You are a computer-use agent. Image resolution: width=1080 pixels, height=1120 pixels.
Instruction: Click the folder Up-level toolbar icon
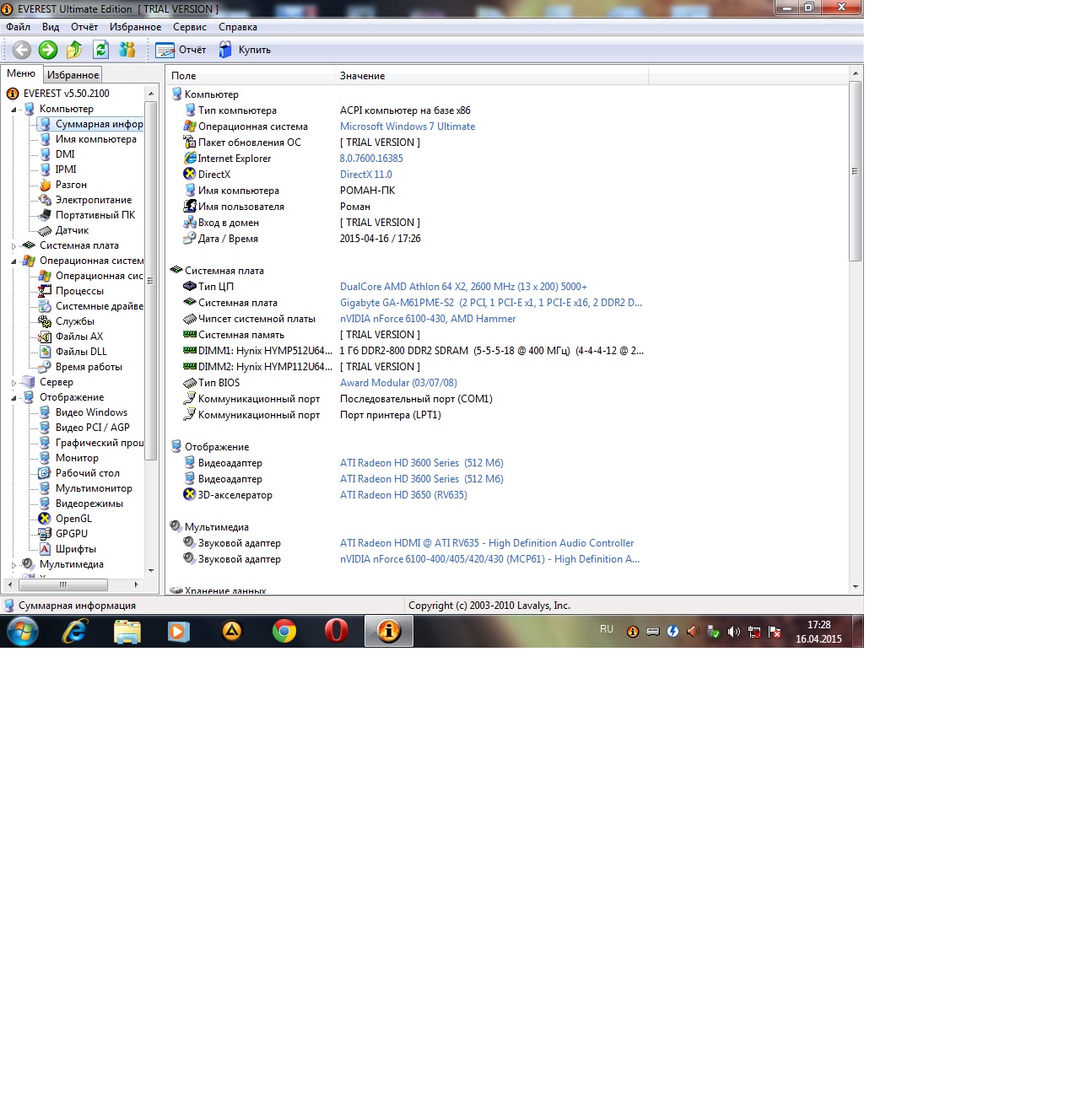click(x=74, y=50)
